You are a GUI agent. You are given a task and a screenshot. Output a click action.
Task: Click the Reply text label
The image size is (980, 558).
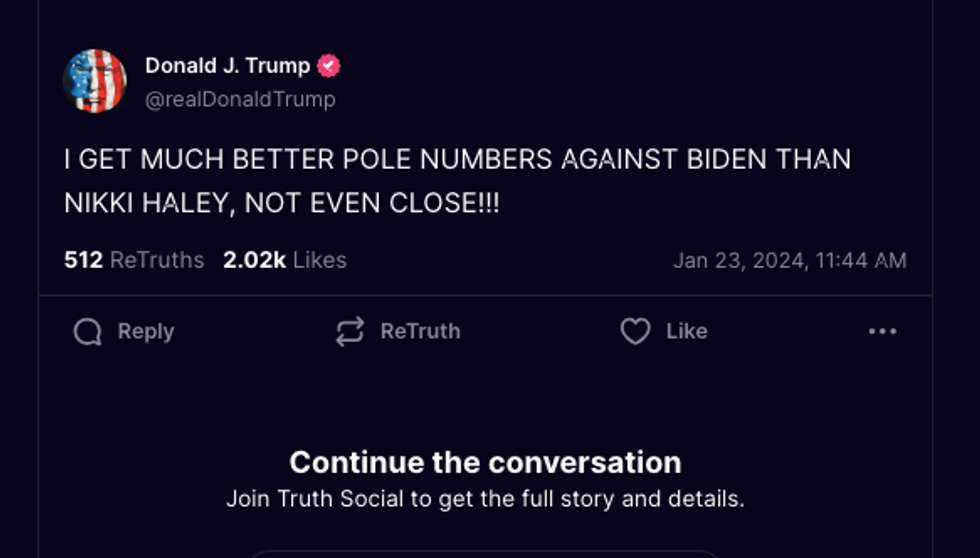[x=146, y=331]
